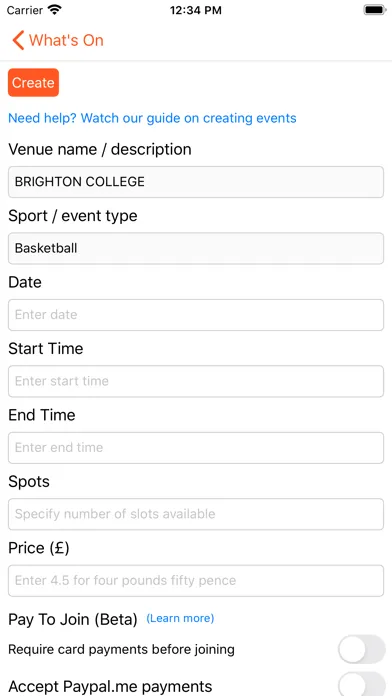Viewport: 392px width, 696px height.
Task: Select the Enter end time field
Action: point(196,447)
